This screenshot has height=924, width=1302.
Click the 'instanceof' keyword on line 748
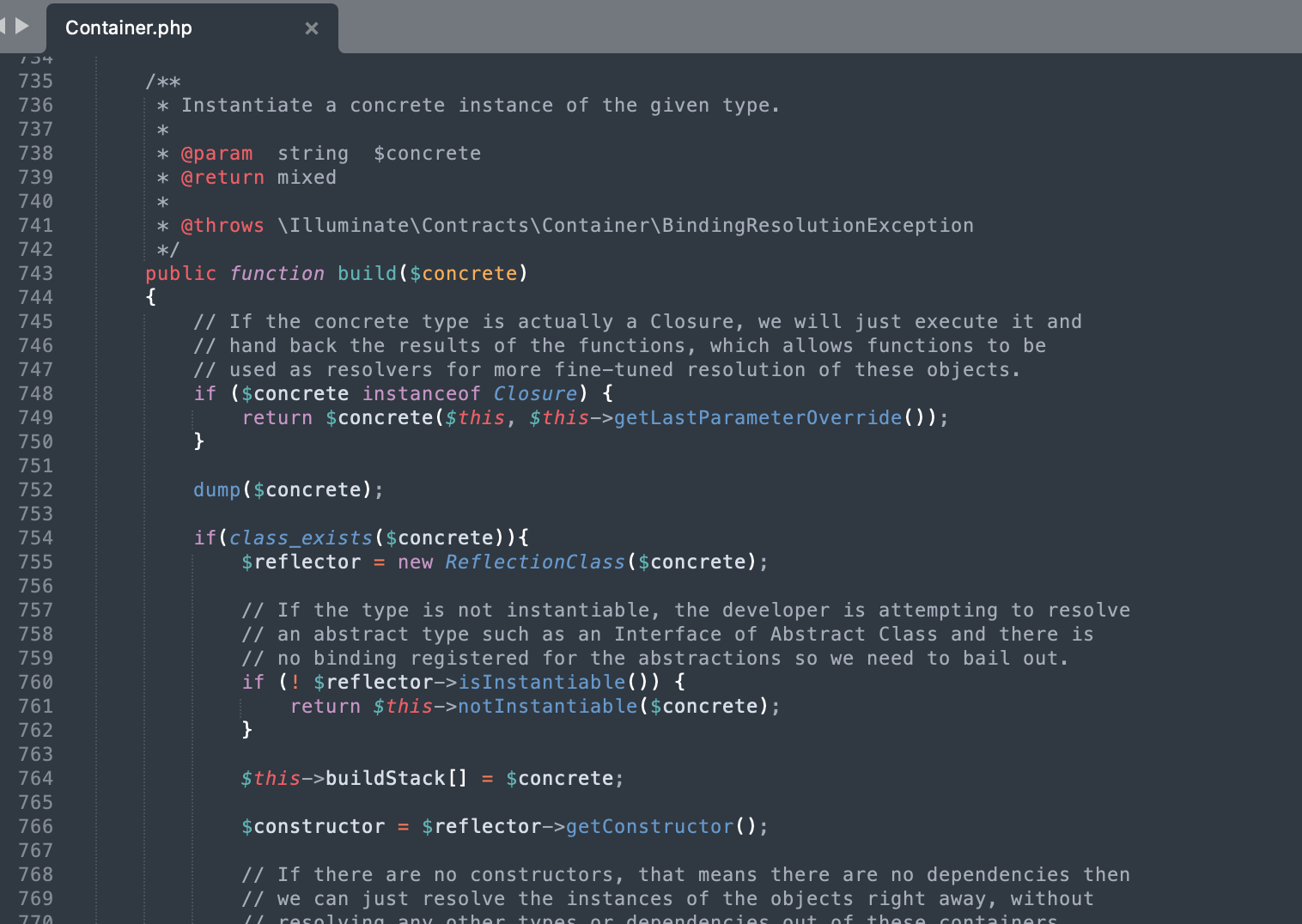click(421, 393)
